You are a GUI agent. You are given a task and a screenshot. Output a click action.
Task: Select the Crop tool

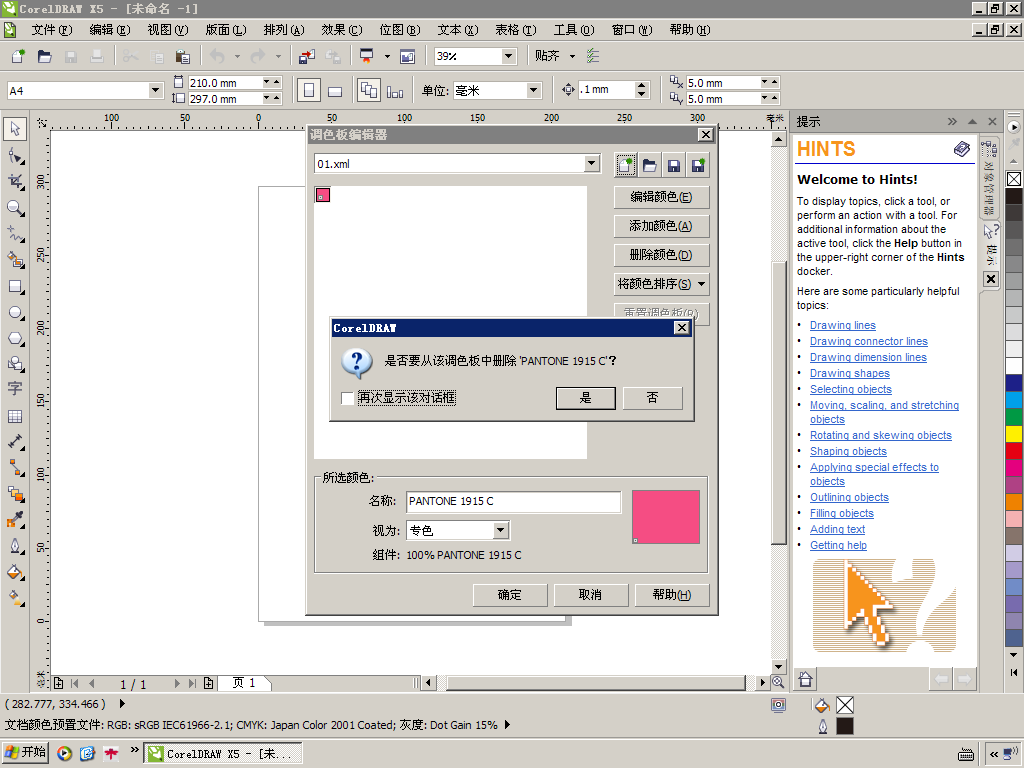click(15, 182)
